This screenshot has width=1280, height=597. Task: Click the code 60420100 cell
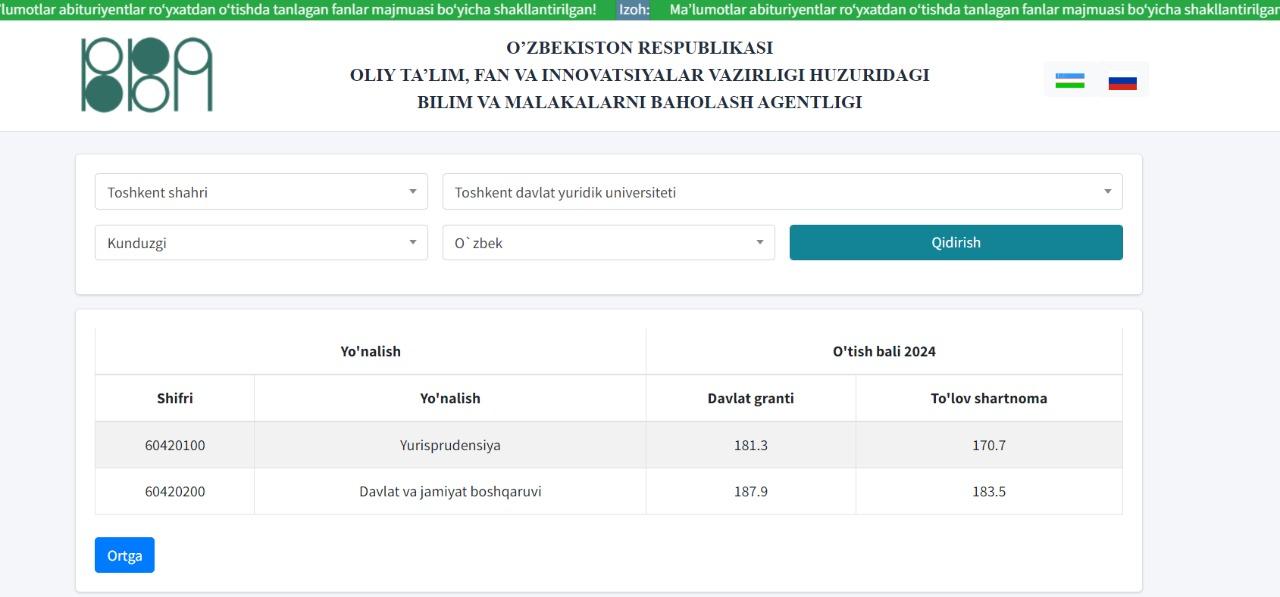[x=175, y=445]
